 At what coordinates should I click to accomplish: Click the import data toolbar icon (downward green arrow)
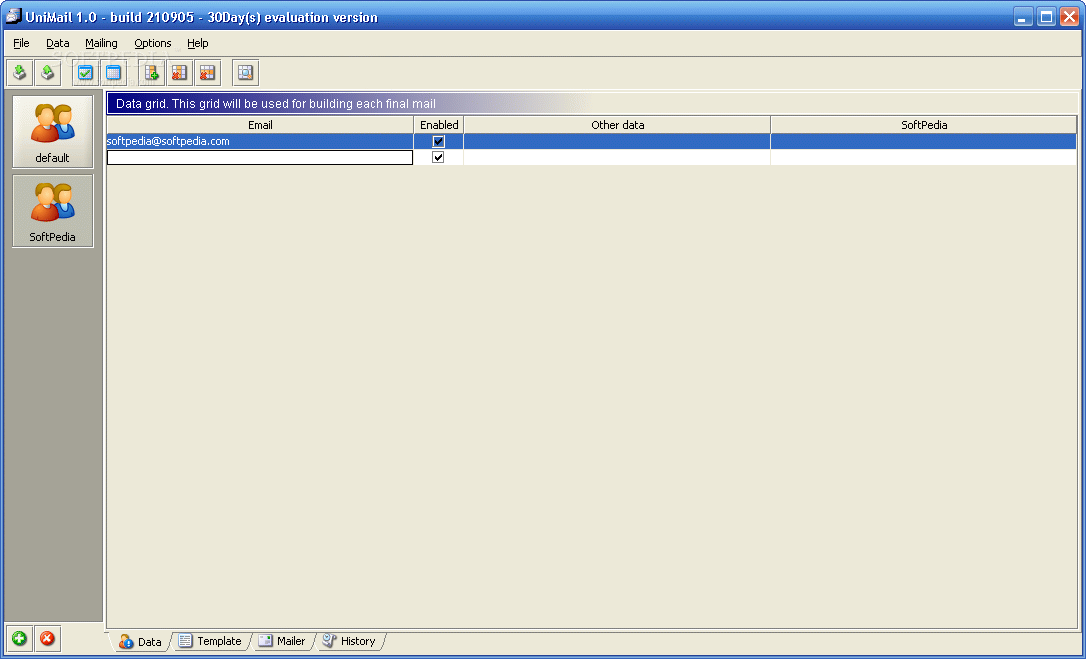pos(20,73)
